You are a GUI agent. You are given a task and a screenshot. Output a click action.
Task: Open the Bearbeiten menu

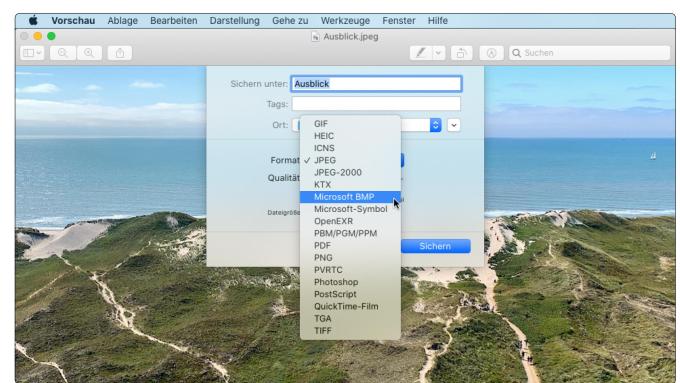pos(173,20)
